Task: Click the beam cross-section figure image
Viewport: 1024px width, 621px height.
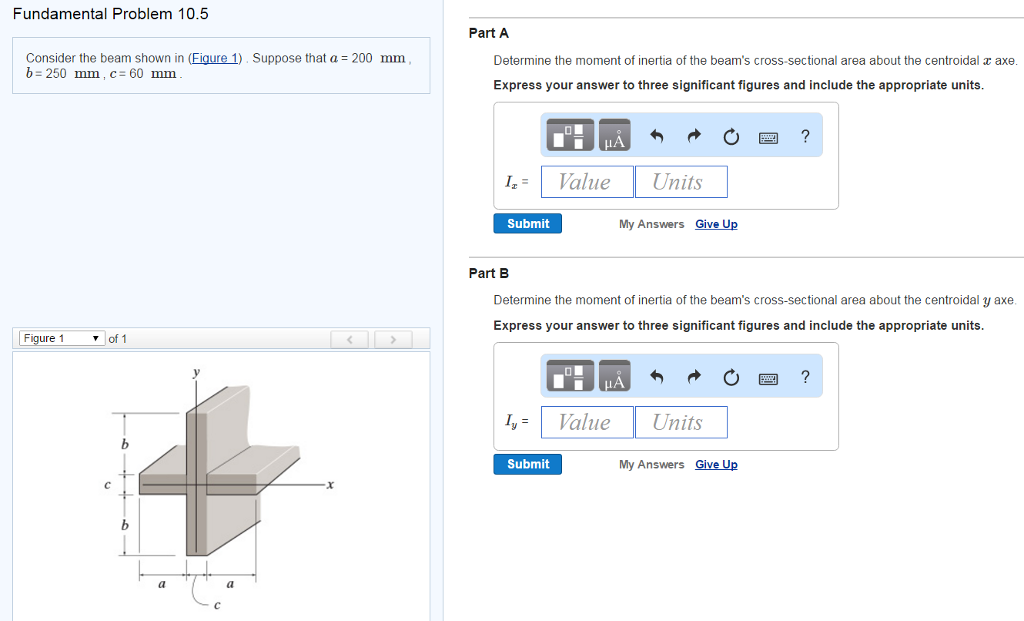Action: pyautogui.click(x=220, y=486)
